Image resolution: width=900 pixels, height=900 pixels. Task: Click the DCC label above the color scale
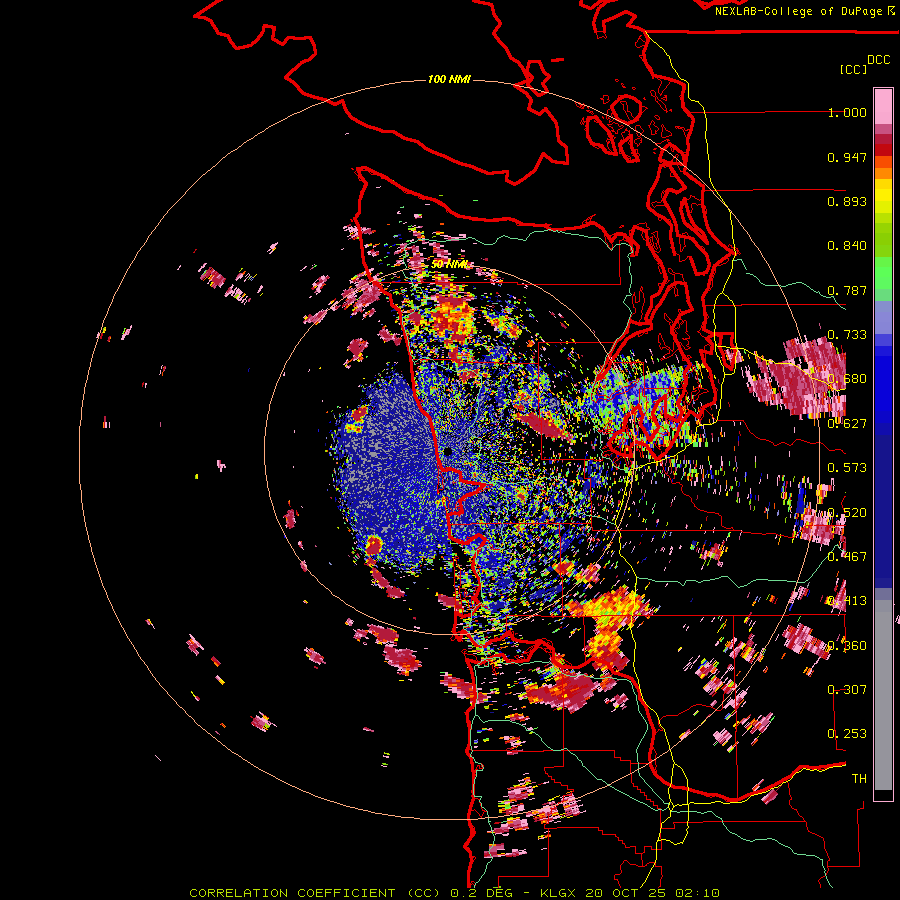878,59
